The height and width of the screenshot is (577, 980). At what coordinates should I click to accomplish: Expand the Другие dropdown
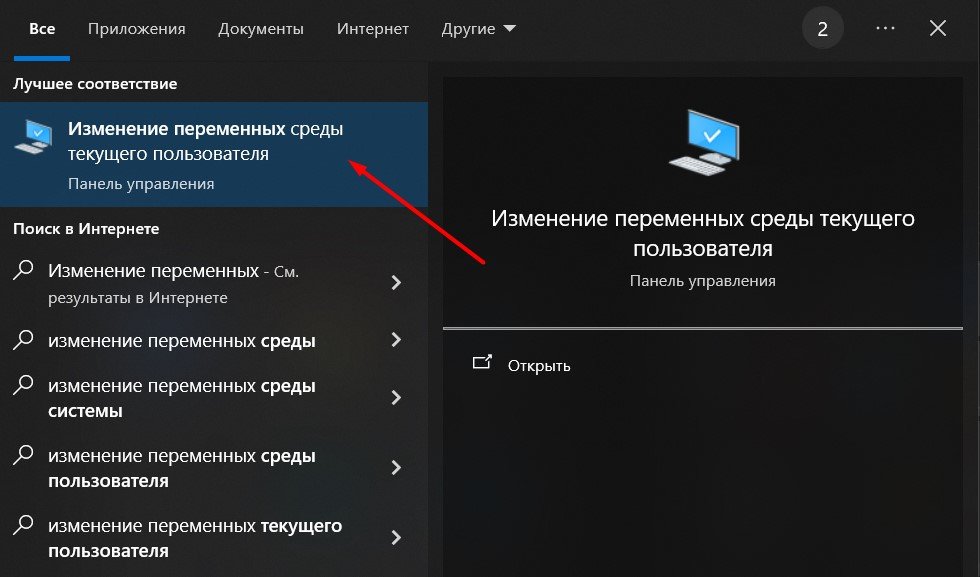478,29
